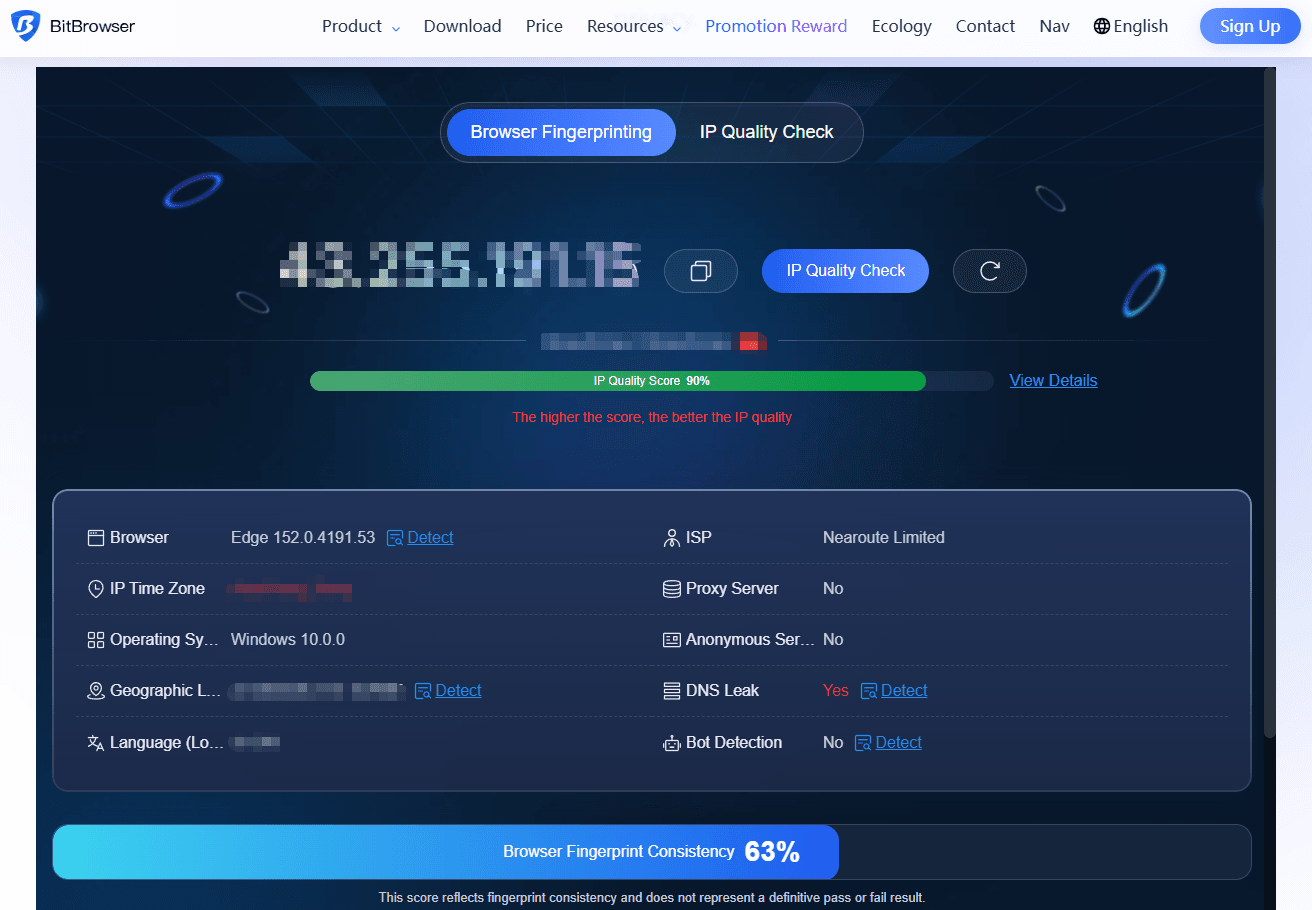Click the 'No' value for Proxy Server
1312x910 pixels.
pyautogui.click(x=833, y=589)
